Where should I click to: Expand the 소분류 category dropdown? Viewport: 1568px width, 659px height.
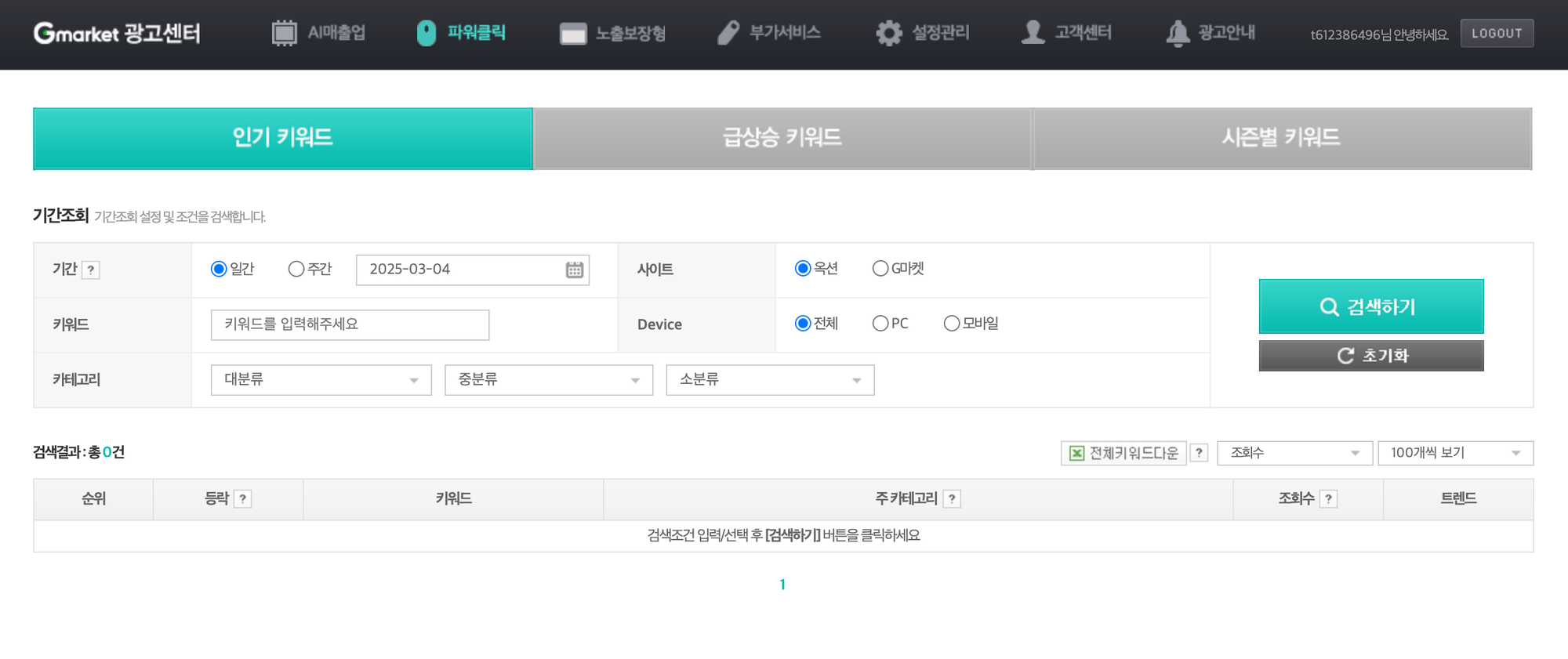pos(770,380)
